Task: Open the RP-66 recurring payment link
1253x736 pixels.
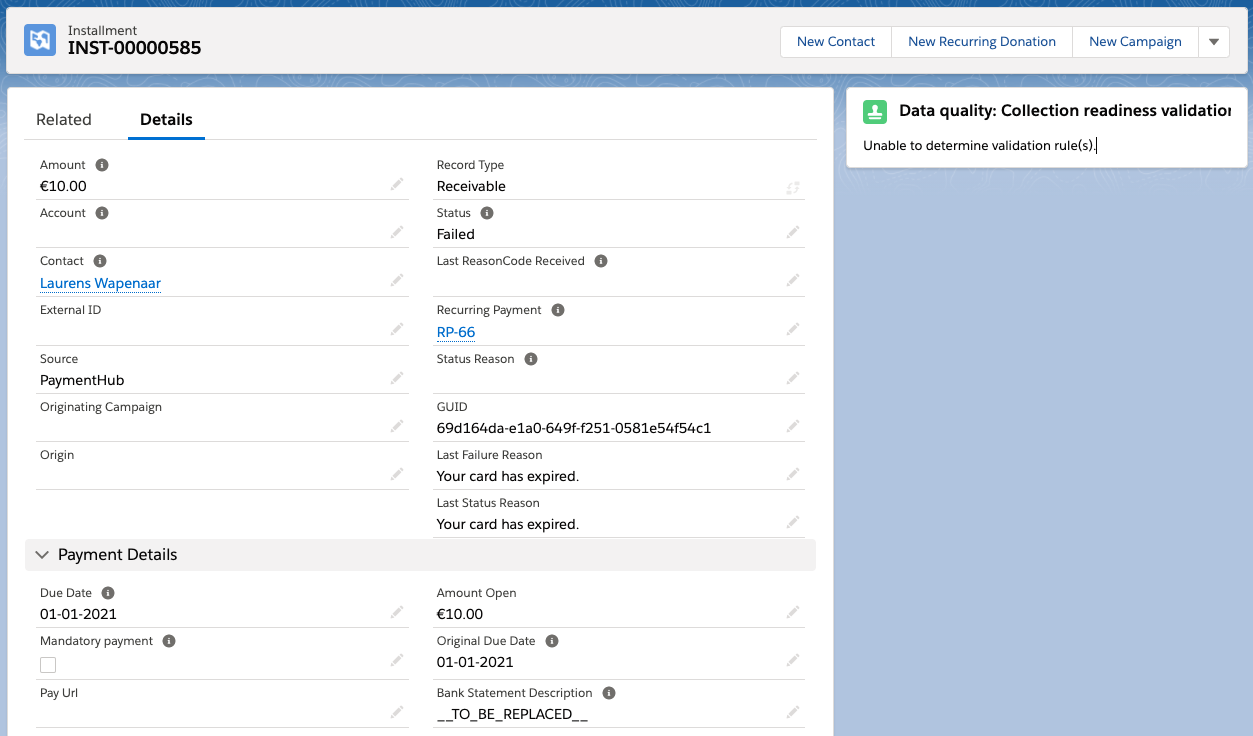Action: [456, 332]
